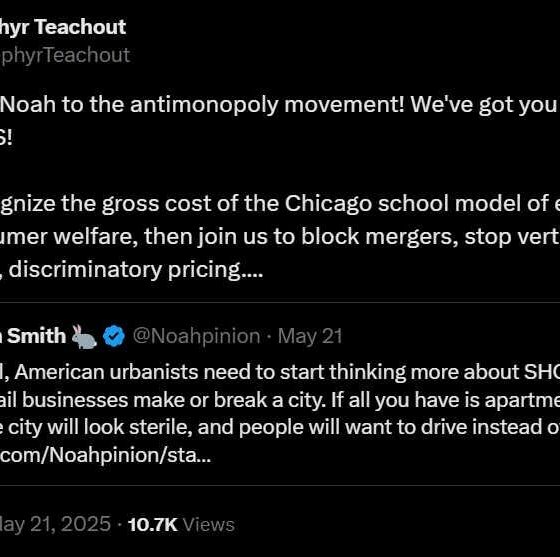Click the blue verified badge icon

pyautogui.click(x=114, y=336)
